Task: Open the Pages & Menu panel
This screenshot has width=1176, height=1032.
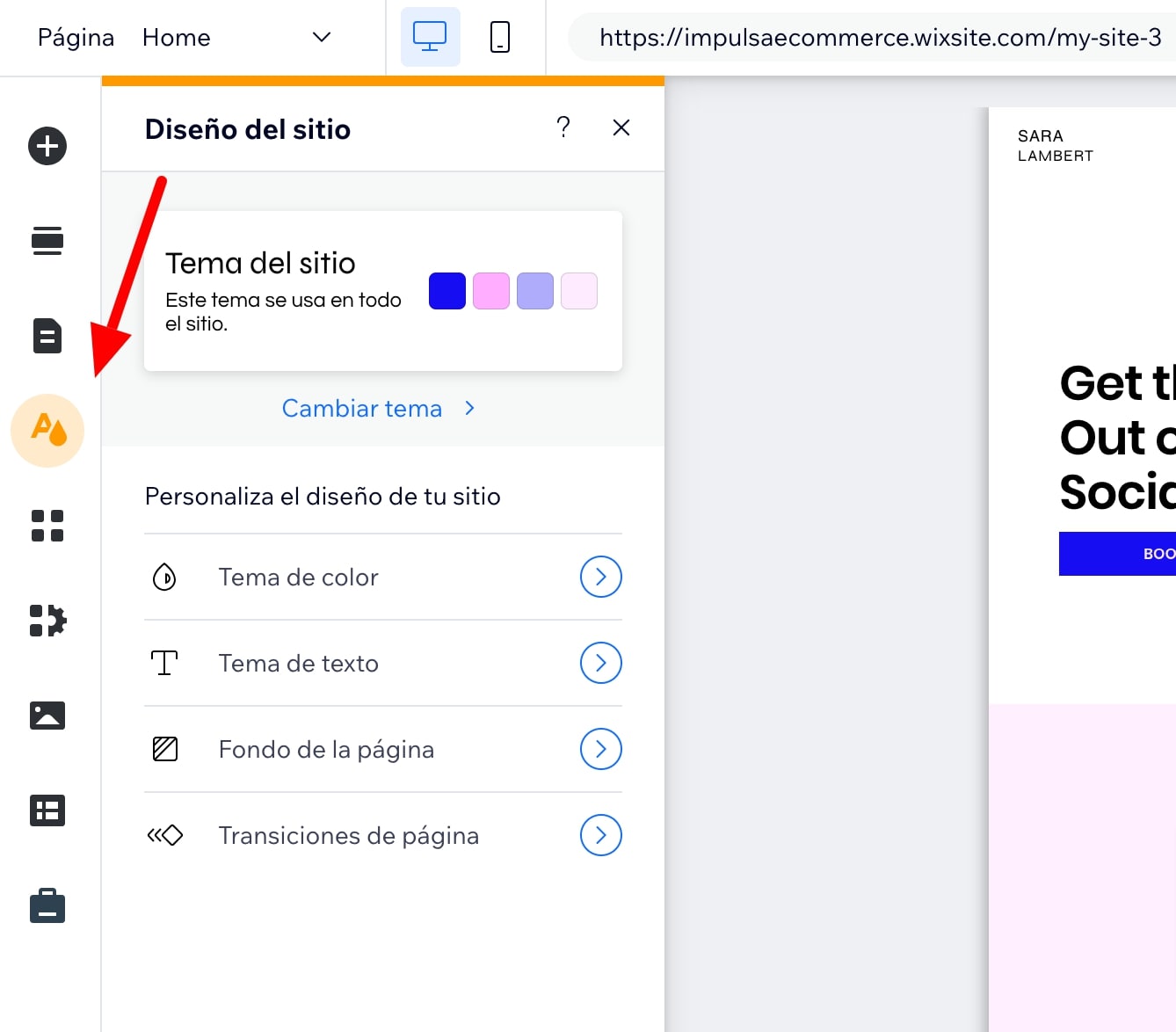Action: (47, 336)
